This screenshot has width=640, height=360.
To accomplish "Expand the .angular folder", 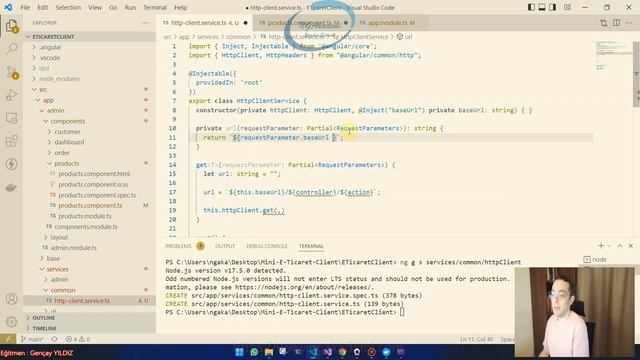I will click(89, 47).
